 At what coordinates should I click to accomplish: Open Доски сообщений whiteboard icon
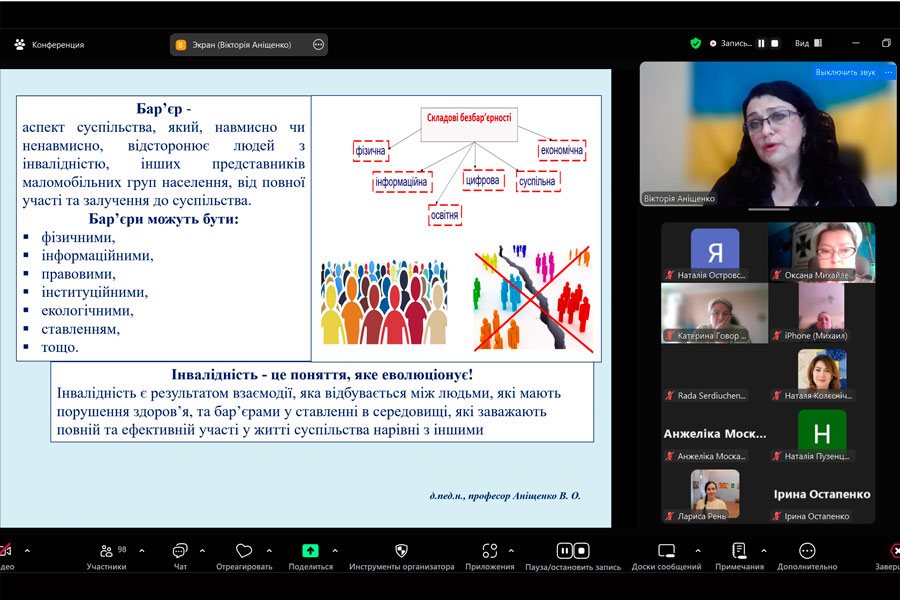tap(666, 551)
